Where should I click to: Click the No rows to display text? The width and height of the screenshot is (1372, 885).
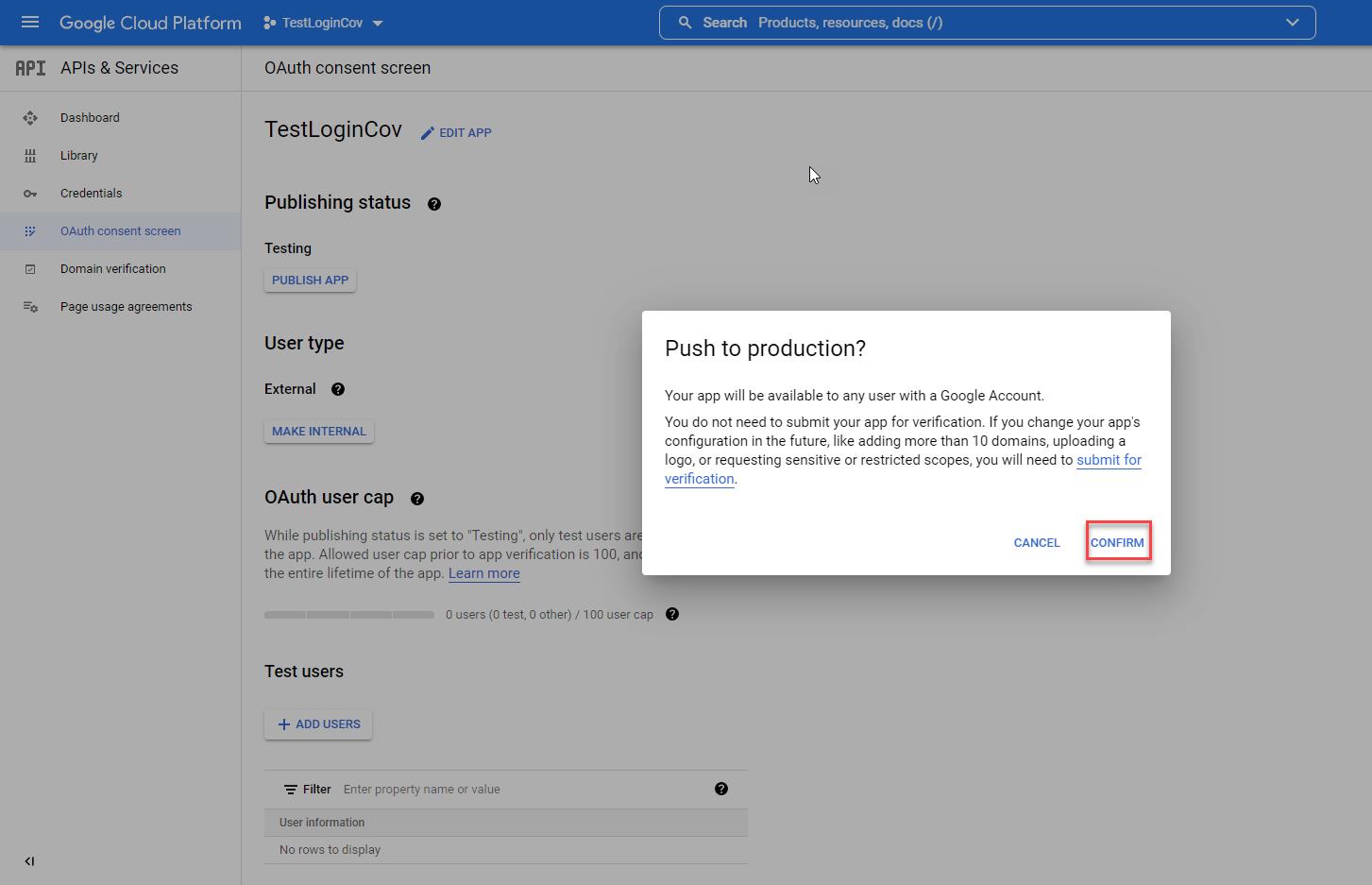coord(330,850)
